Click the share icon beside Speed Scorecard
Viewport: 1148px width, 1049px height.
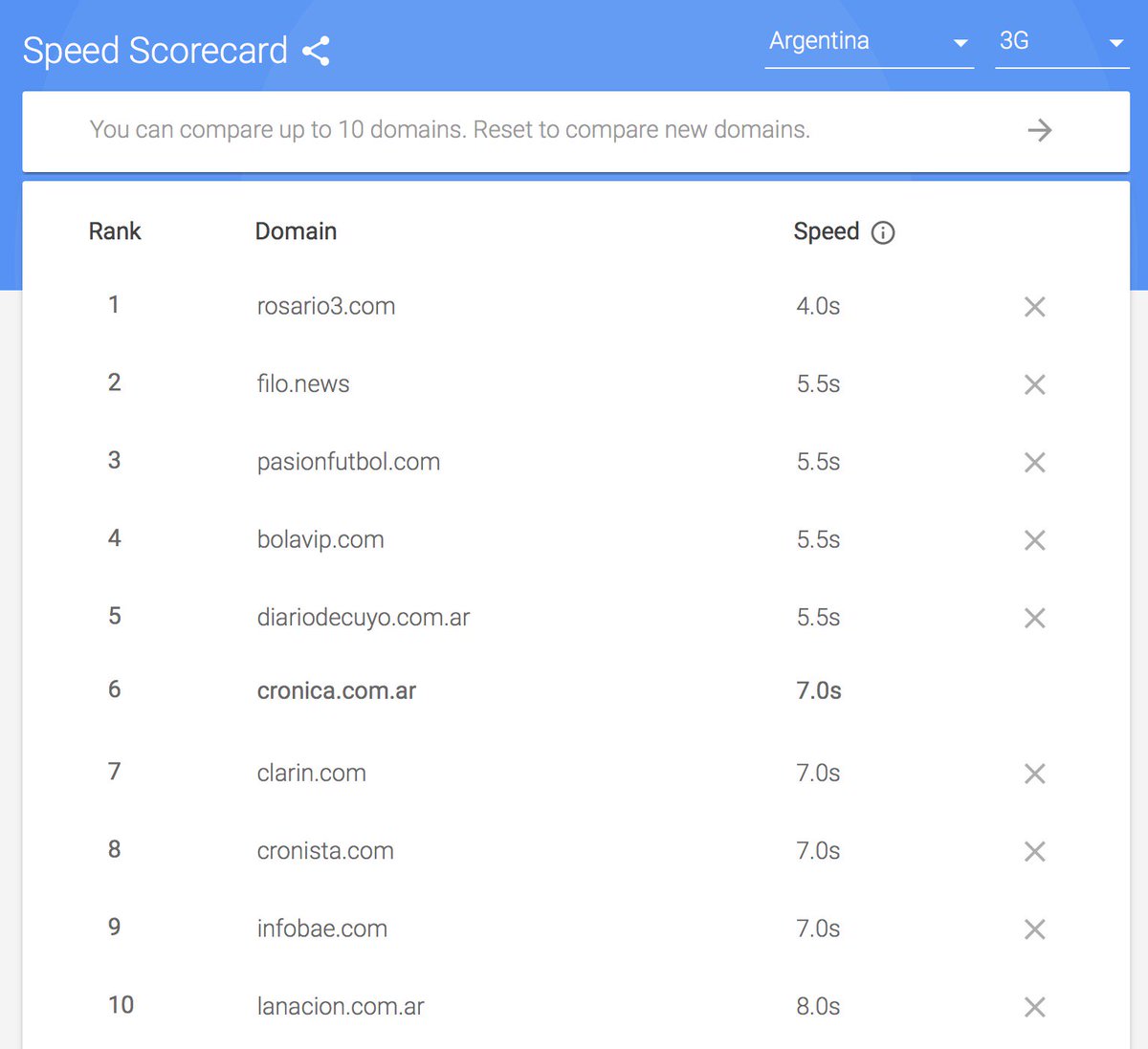click(316, 51)
